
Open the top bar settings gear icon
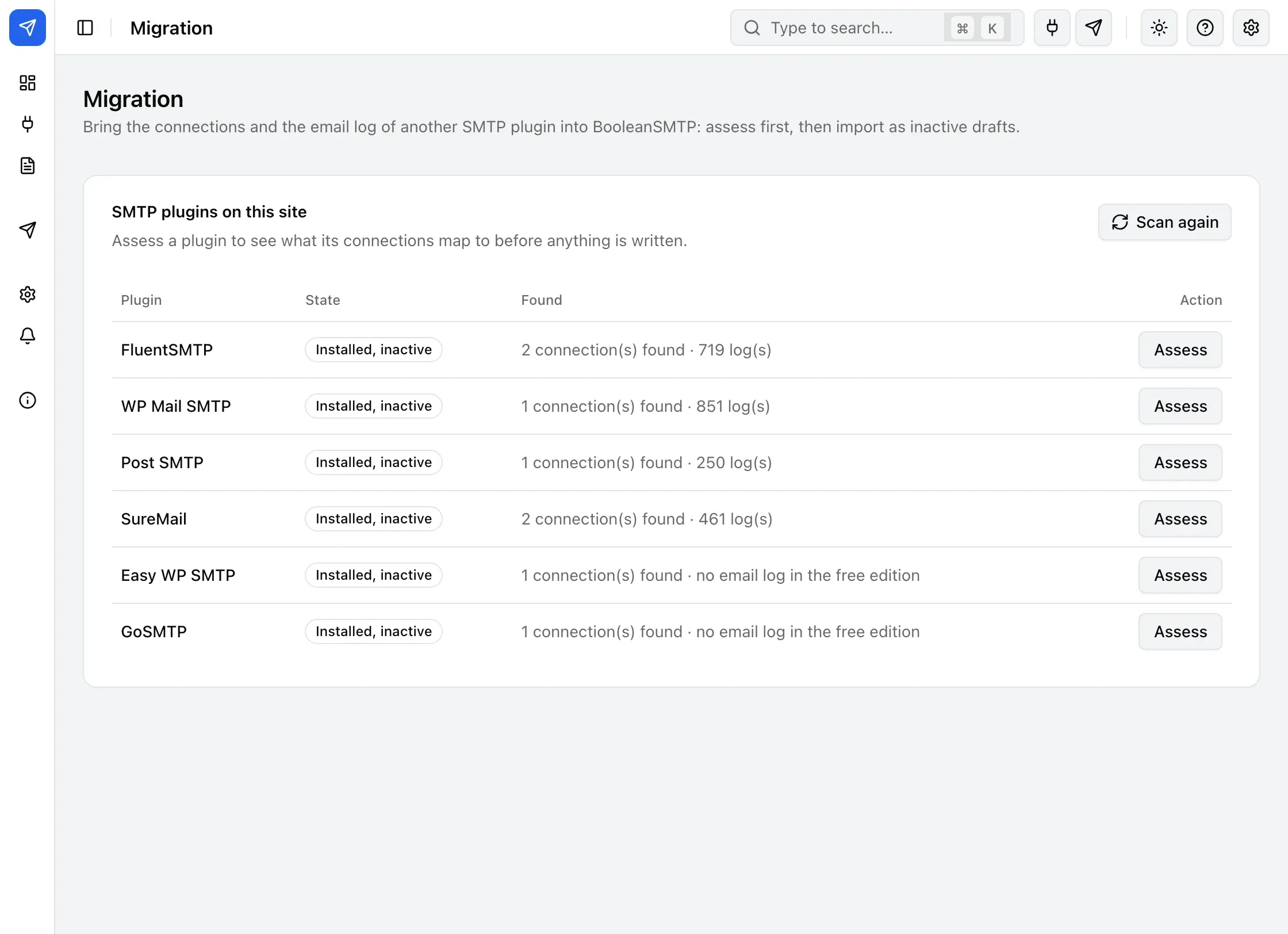1251,28
